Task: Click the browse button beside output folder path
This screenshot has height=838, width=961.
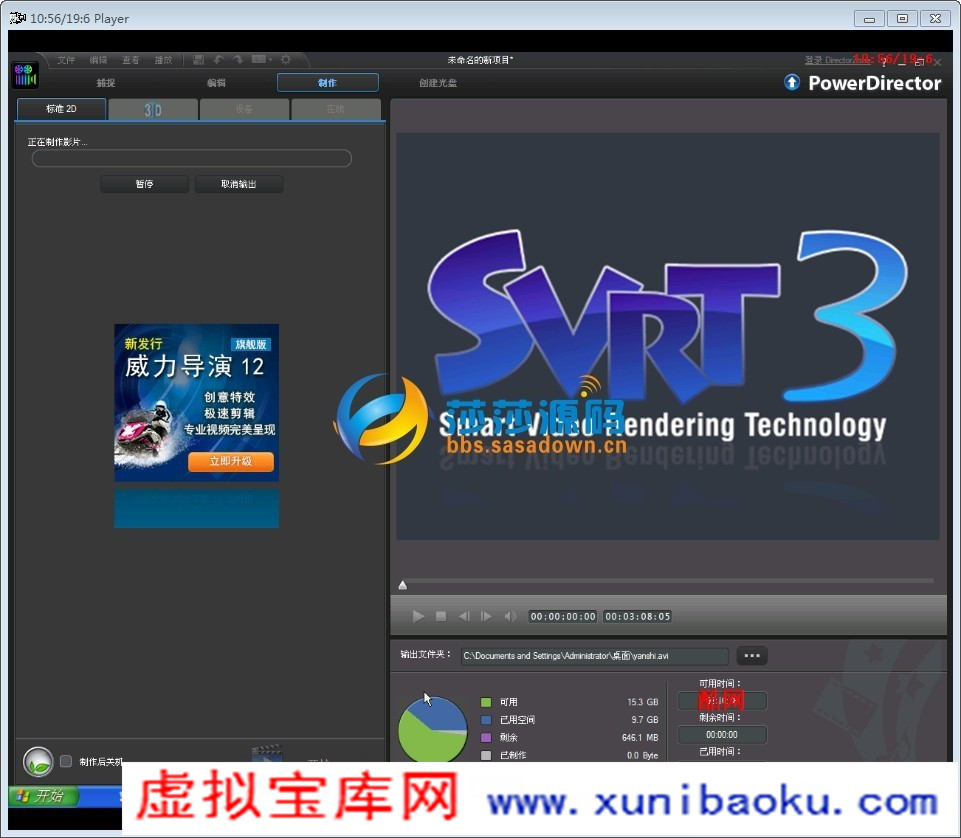Action: (x=752, y=656)
